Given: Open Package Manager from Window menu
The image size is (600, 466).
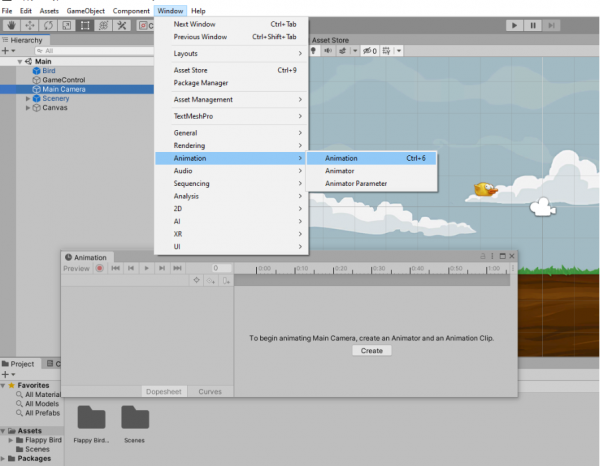Looking at the screenshot, I should (x=231, y=83).
